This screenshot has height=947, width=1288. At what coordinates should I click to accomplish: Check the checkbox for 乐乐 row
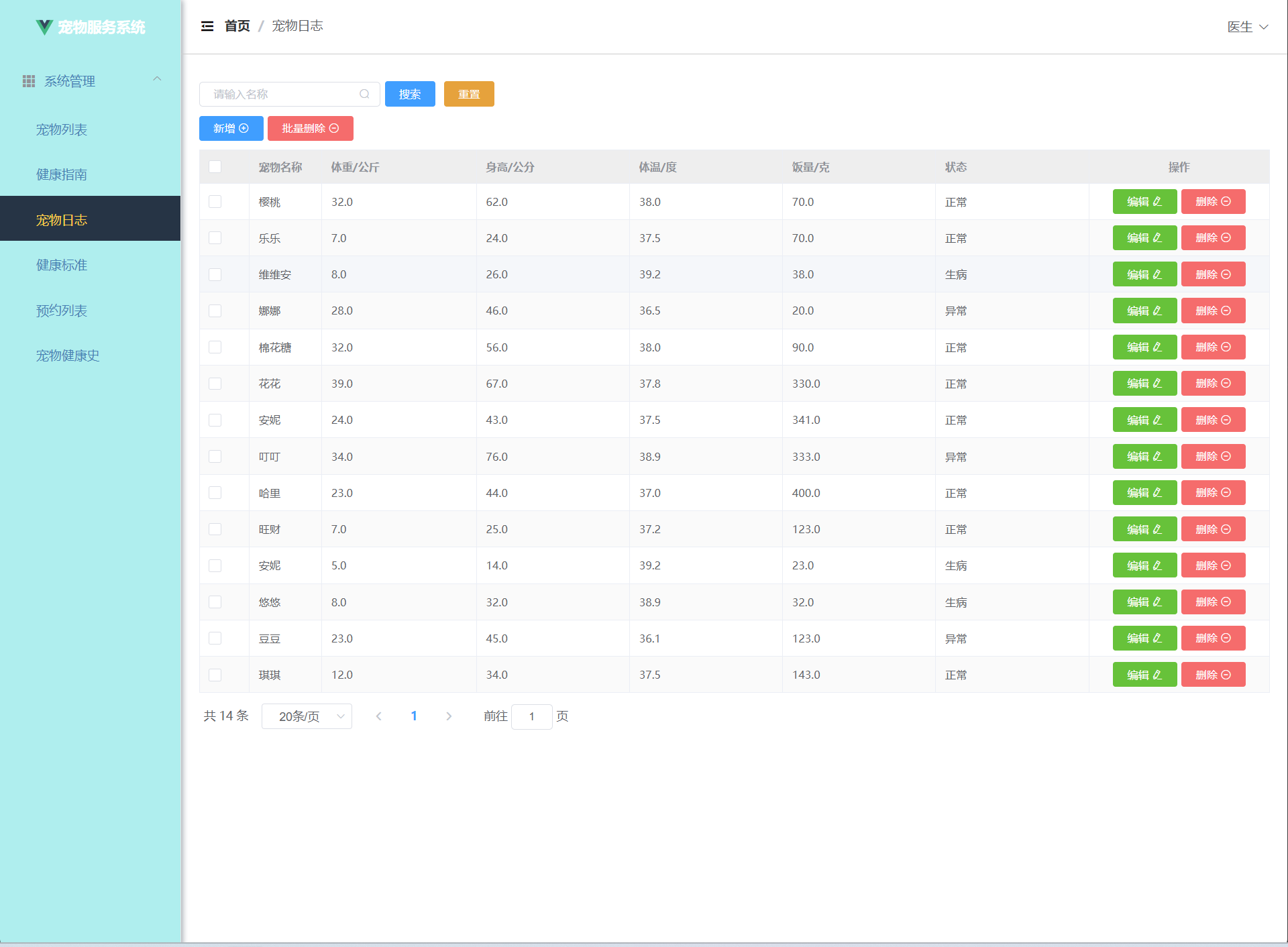point(215,238)
